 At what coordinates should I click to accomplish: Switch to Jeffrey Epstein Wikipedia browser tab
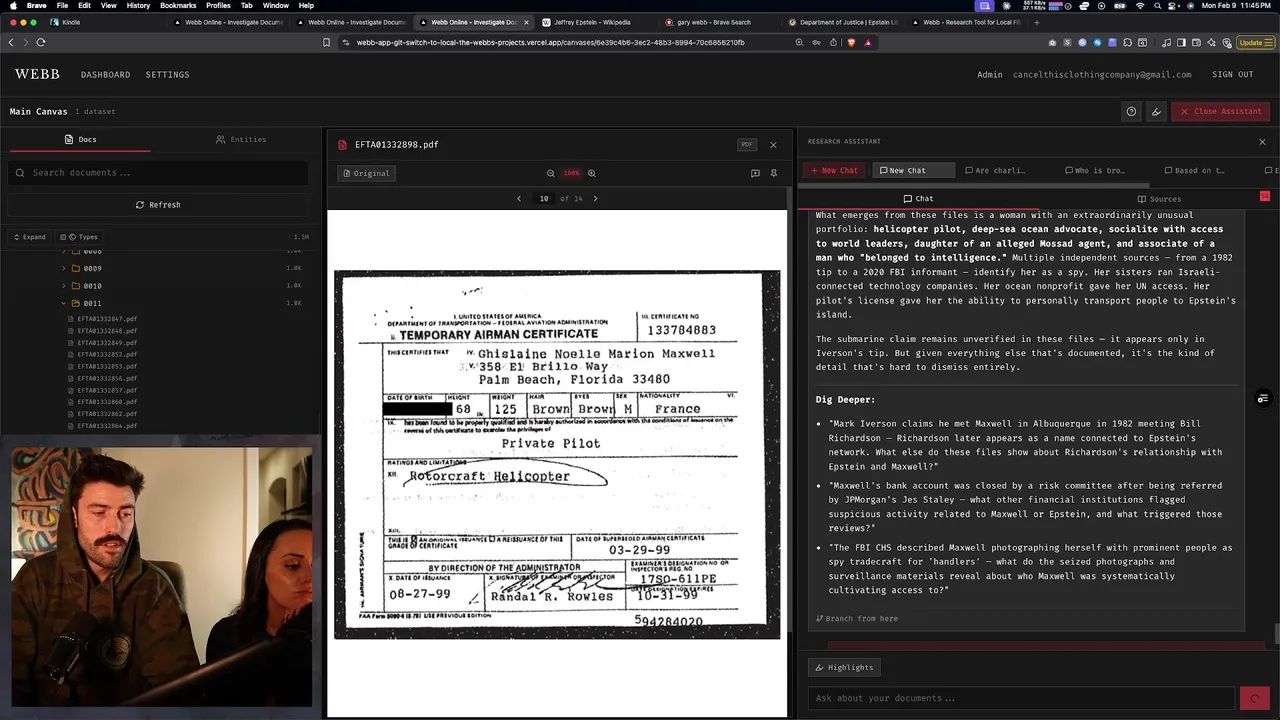[x=592, y=22]
